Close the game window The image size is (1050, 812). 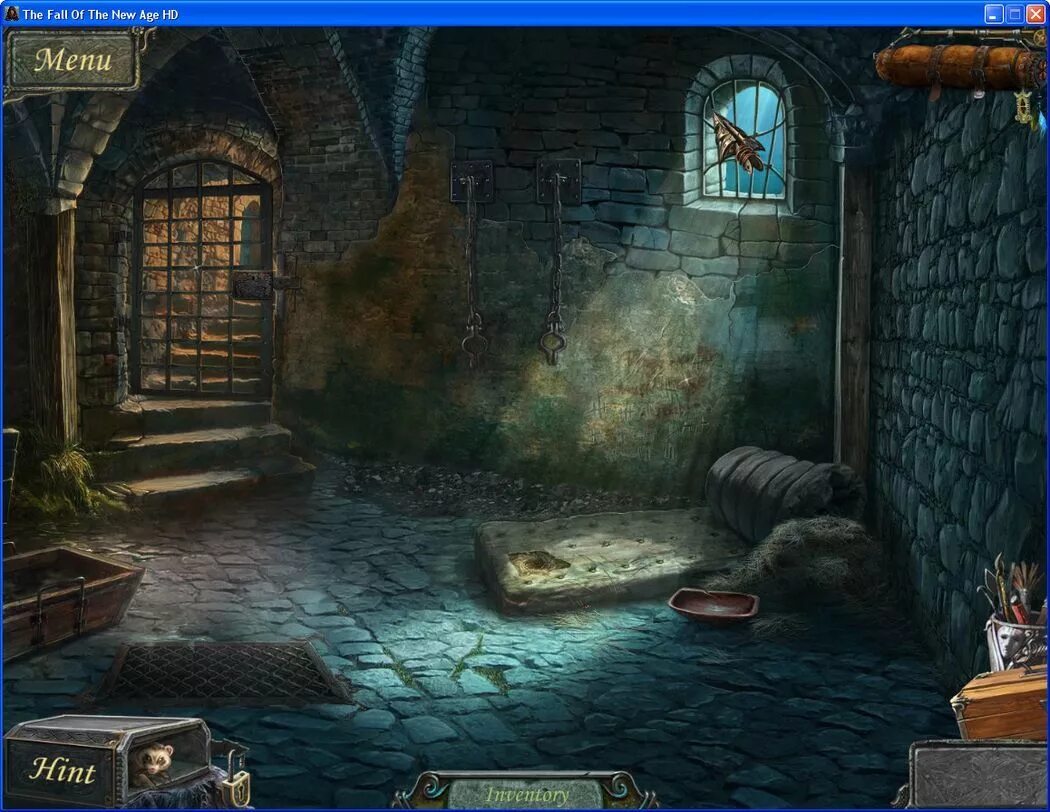(1035, 14)
